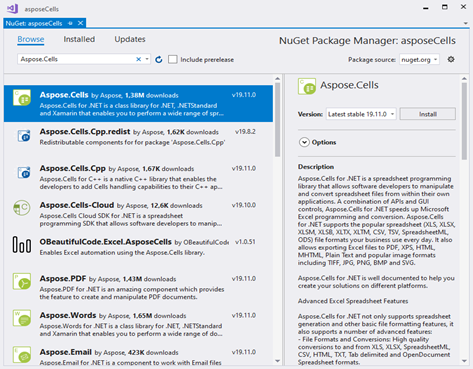473x369 pixels.
Task: Refresh the package list
Action: [x=159, y=59]
